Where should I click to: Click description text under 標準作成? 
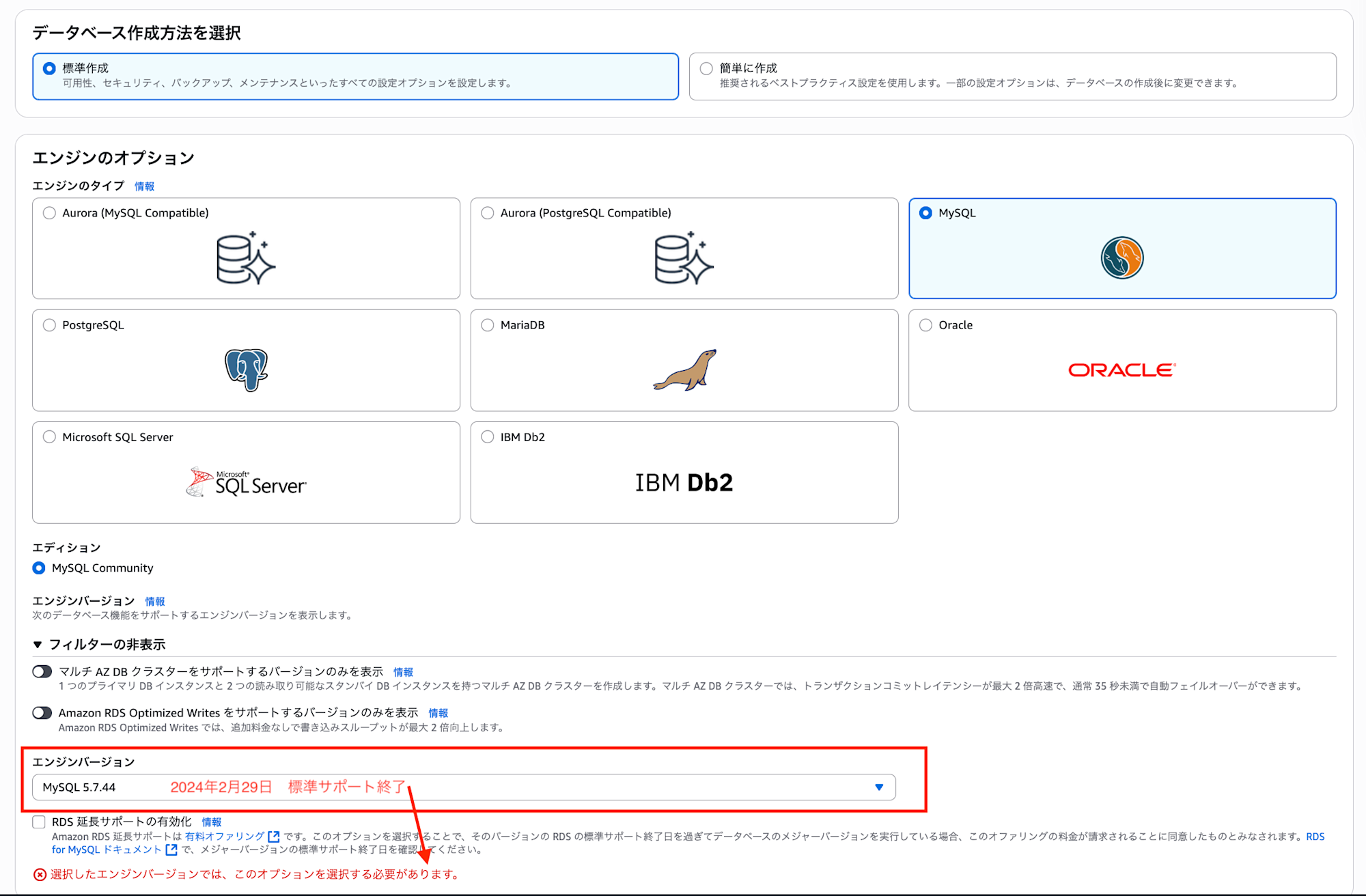288,83
